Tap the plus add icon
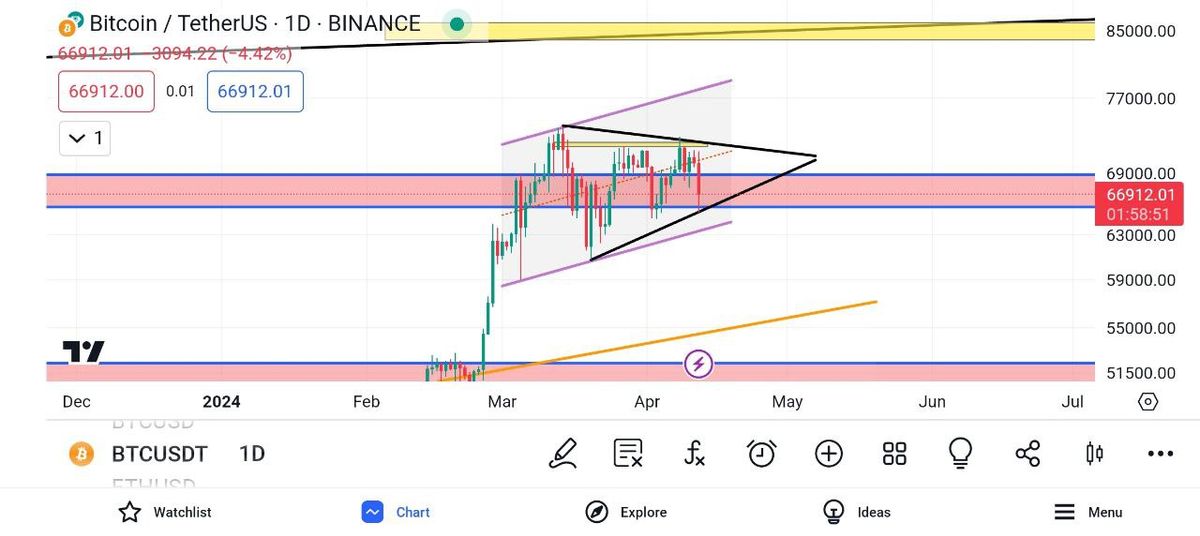The image size is (1200, 536). [828, 453]
